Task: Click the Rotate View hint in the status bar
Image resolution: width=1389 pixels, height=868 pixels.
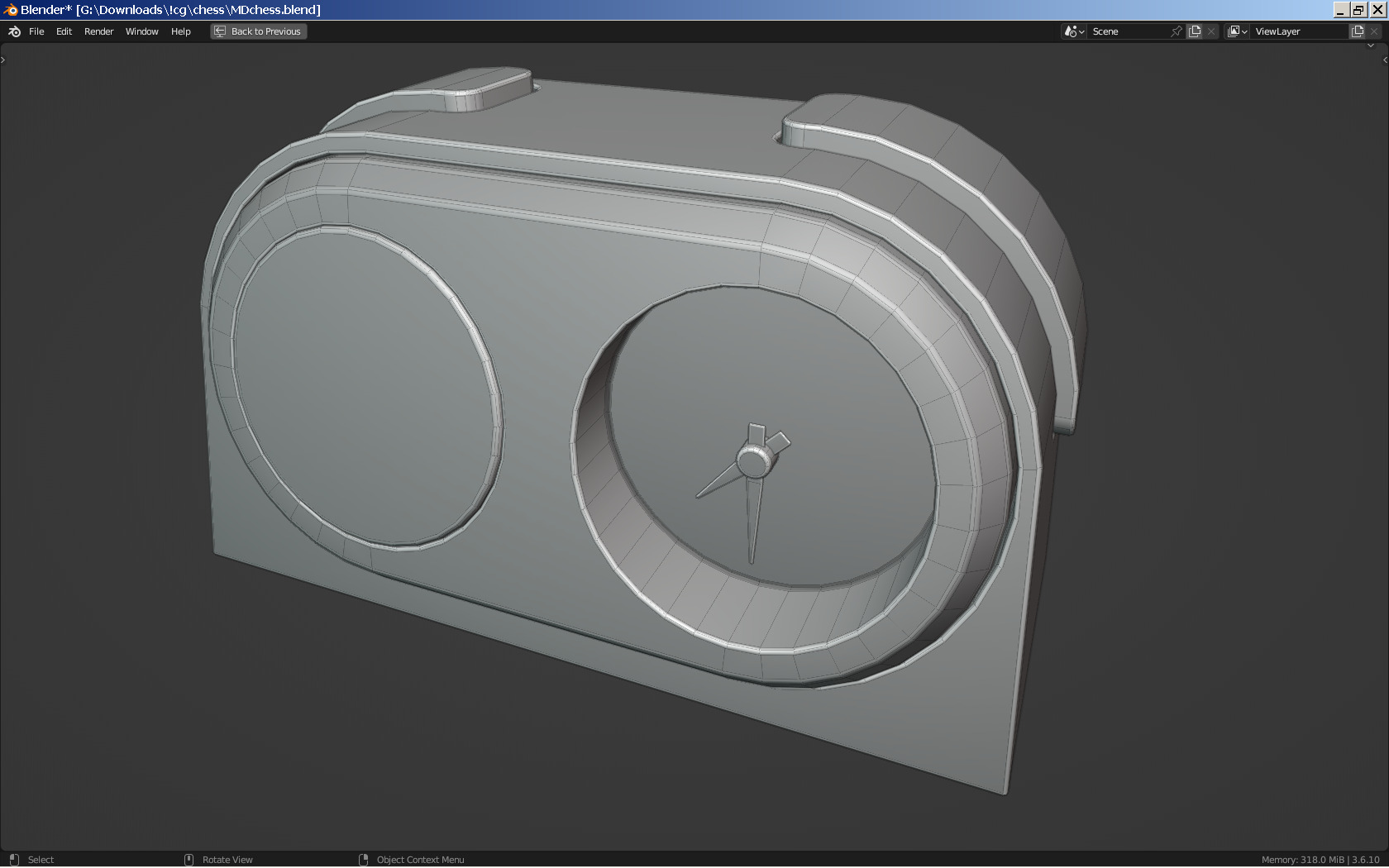Action: [x=227, y=860]
